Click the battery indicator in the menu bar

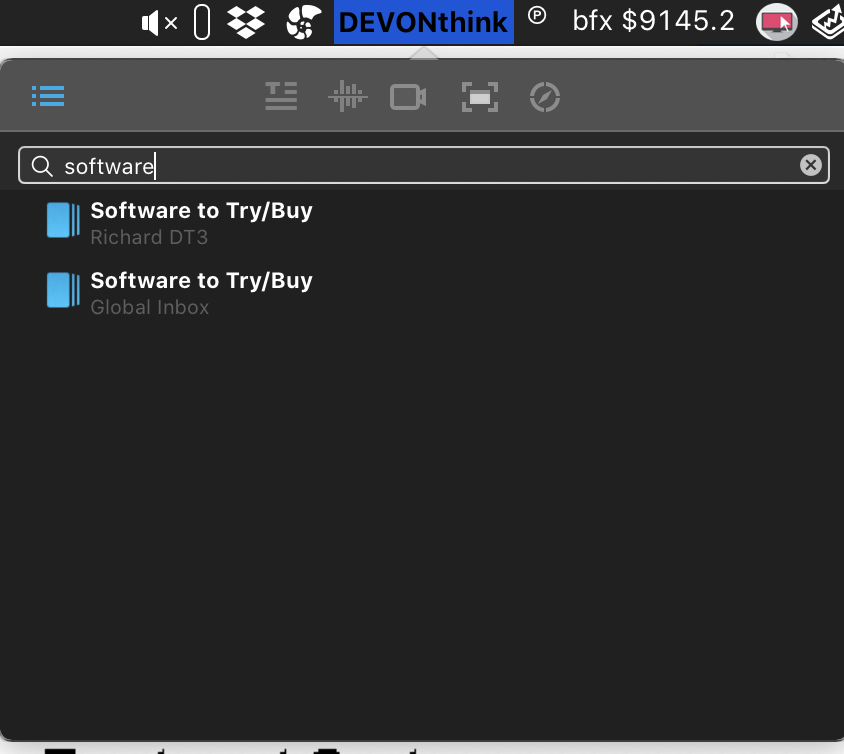pyautogui.click(x=201, y=20)
